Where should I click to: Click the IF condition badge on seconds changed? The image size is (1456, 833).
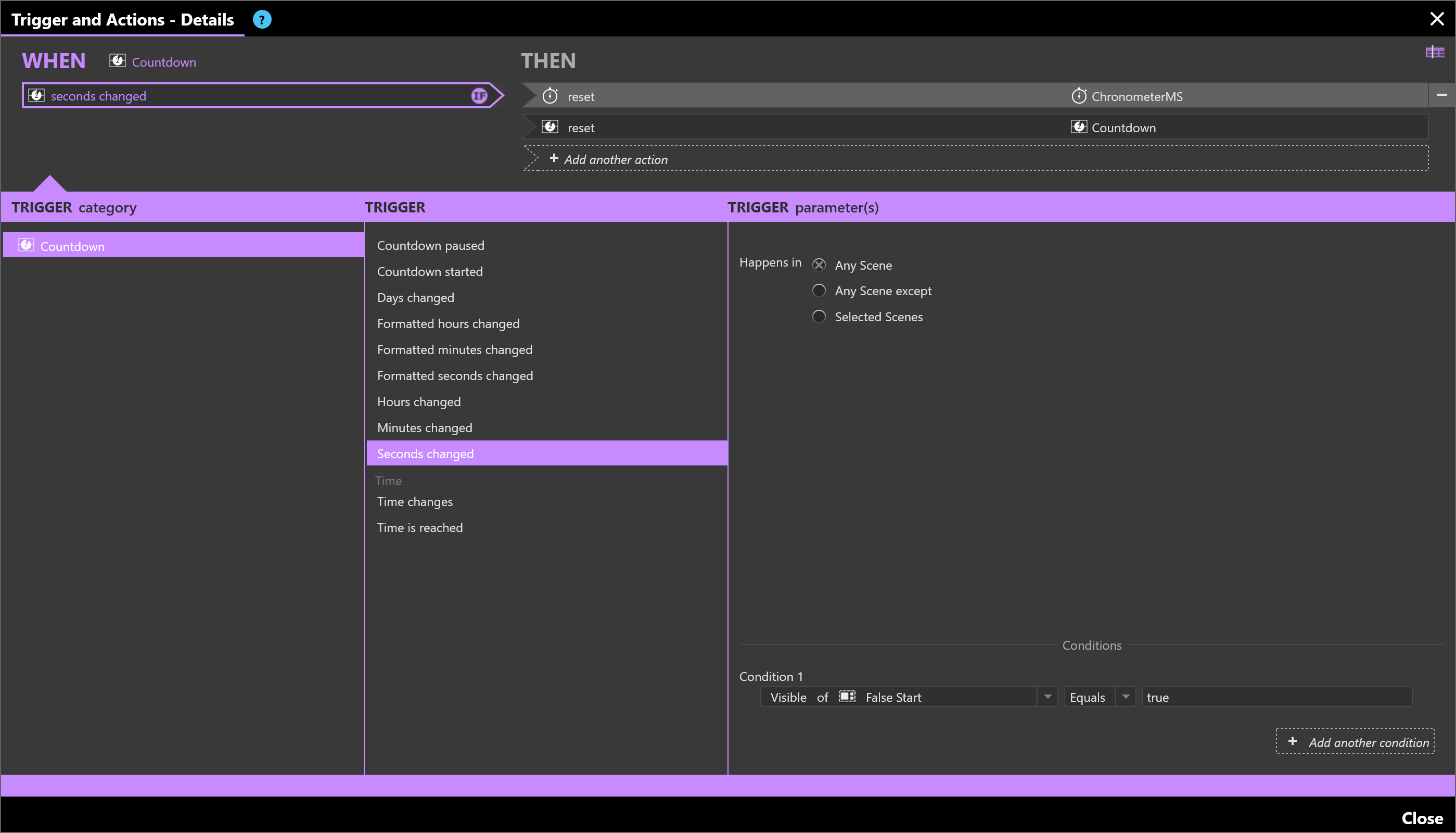coord(479,96)
